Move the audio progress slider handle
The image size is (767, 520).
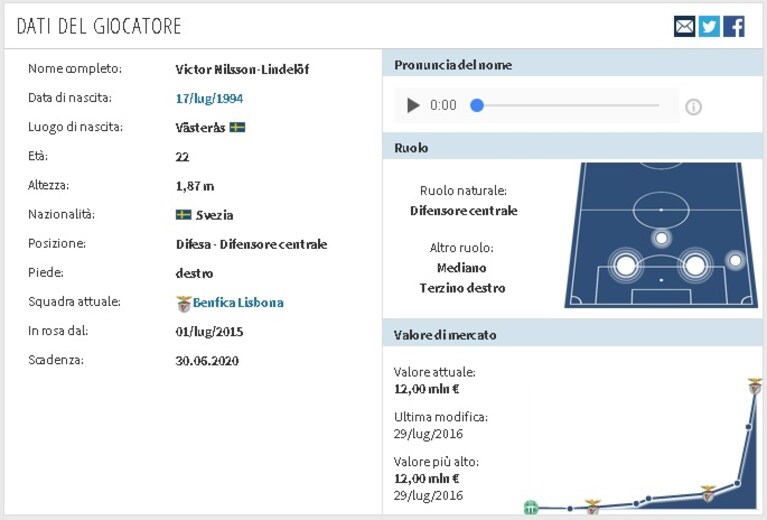[x=477, y=105]
